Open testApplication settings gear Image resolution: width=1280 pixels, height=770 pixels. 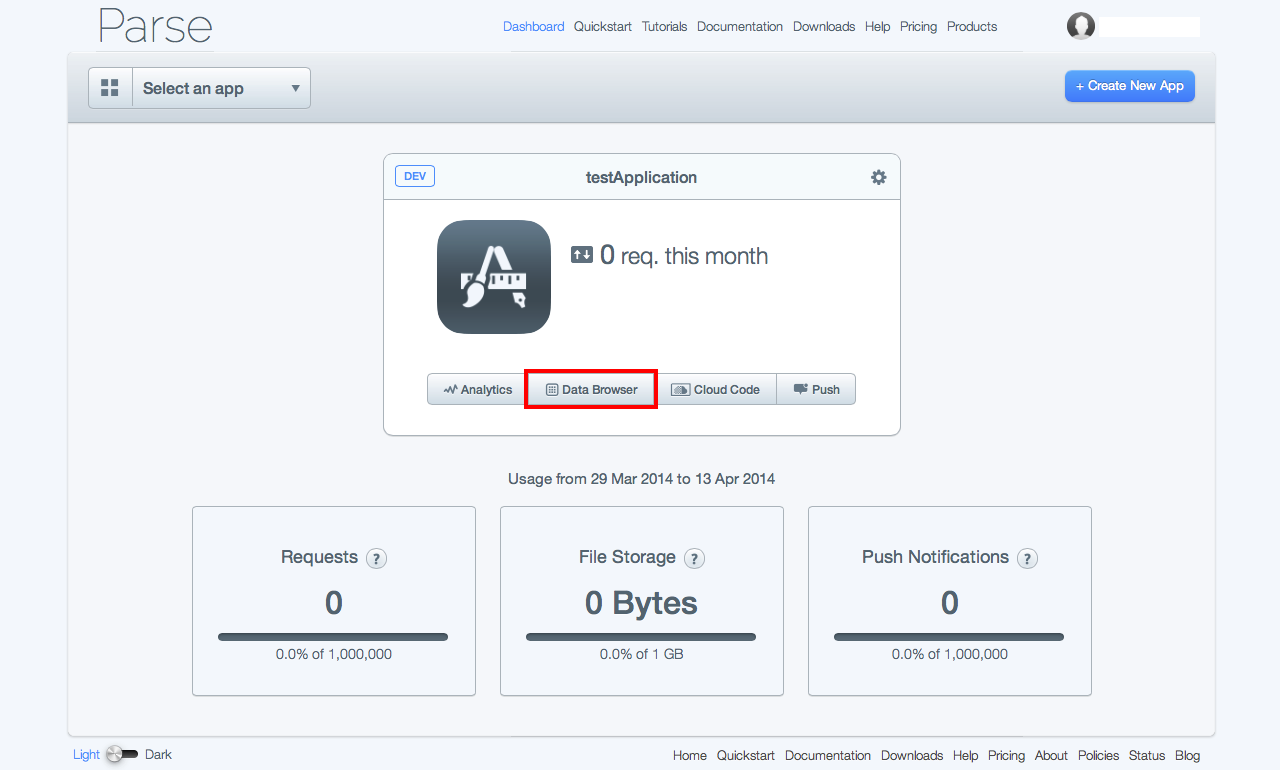point(878,177)
